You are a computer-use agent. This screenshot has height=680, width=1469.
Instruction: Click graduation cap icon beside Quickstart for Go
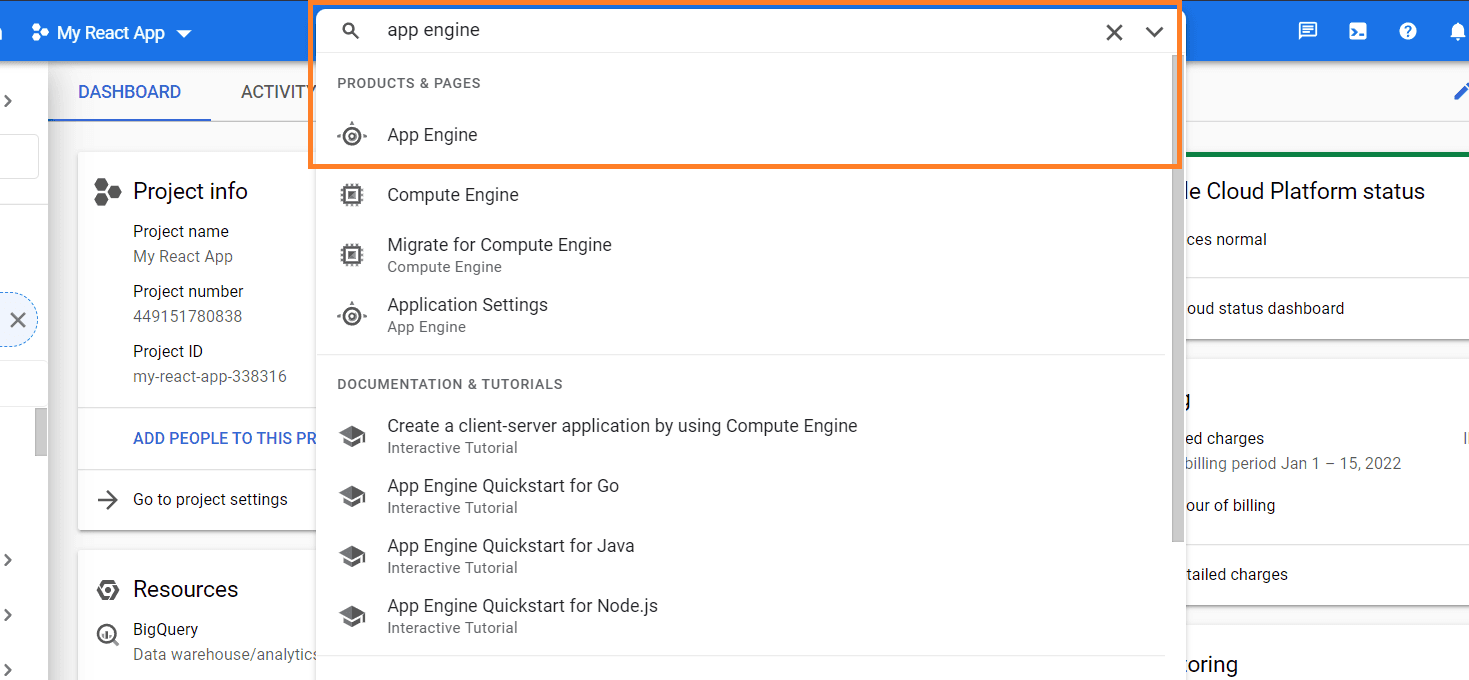352,496
